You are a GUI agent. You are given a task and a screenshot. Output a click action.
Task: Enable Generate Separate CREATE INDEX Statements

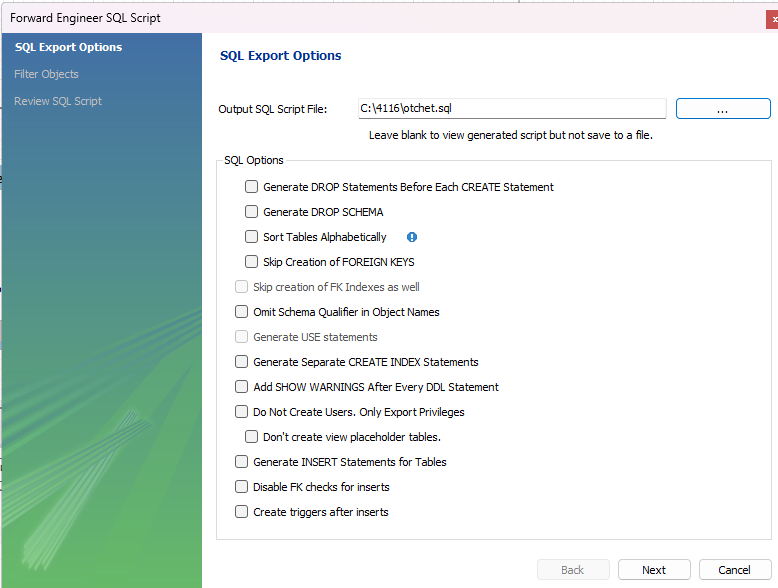point(242,362)
